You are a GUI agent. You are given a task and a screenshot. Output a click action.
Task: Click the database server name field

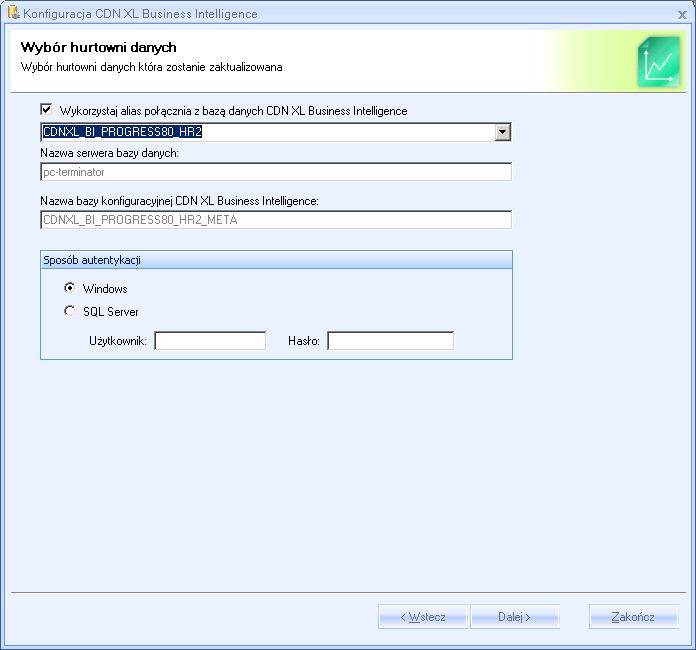(x=276, y=172)
